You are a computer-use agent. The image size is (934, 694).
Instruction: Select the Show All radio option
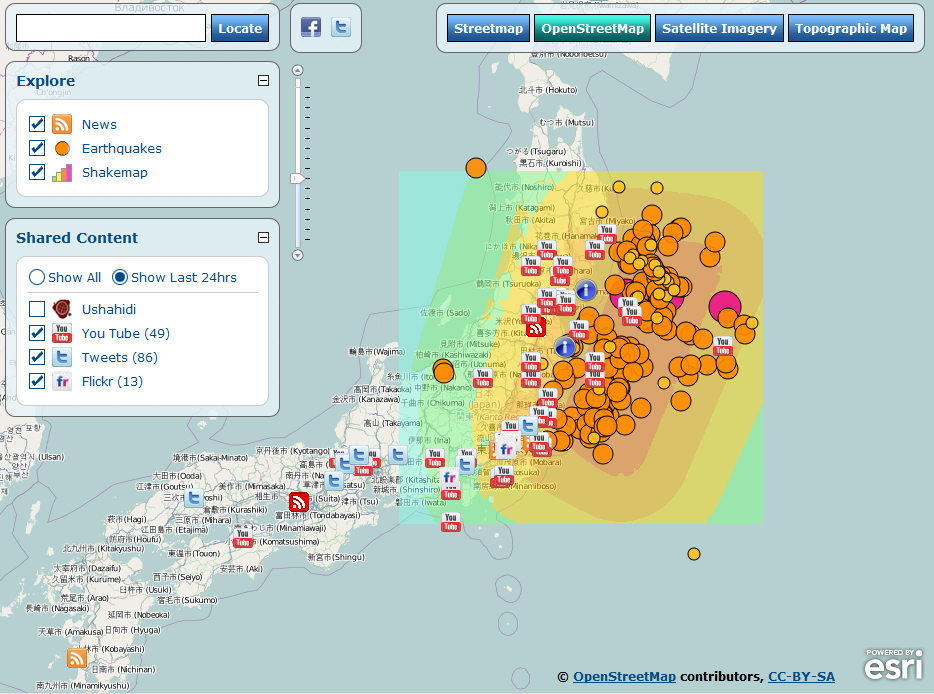[35, 277]
